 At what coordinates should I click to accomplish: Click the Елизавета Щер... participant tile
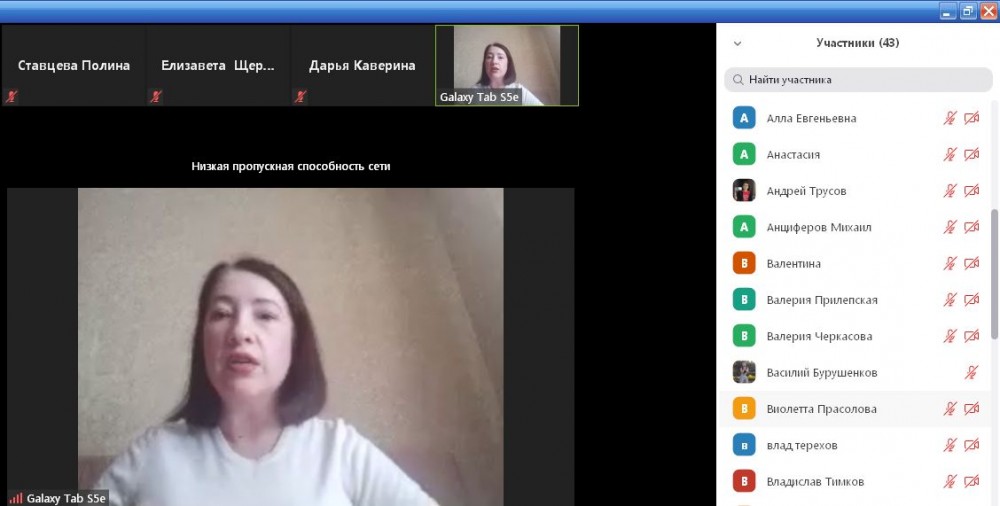[218, 66]
